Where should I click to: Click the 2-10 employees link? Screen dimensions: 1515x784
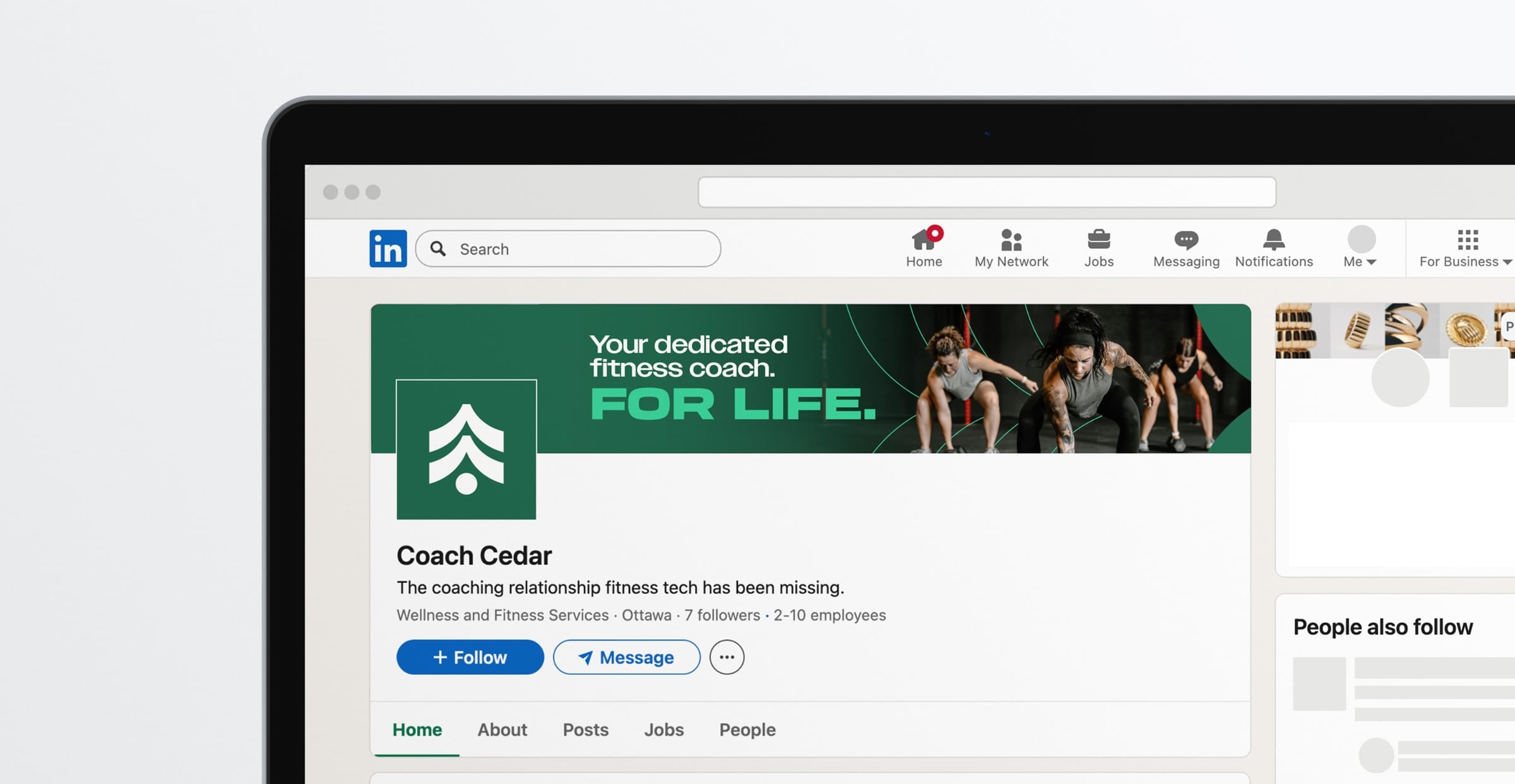click(829, 615)
